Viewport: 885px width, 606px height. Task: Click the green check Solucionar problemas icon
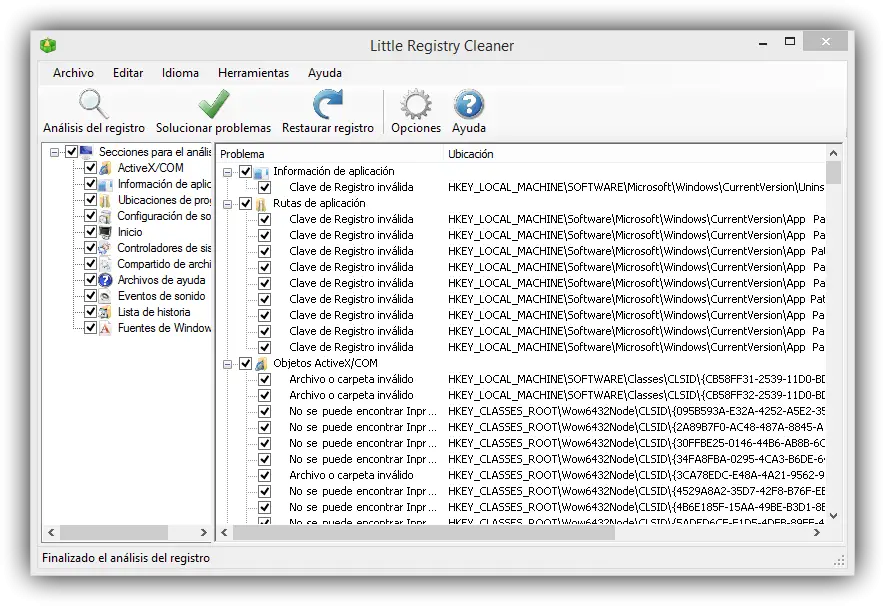pos(213,104)
